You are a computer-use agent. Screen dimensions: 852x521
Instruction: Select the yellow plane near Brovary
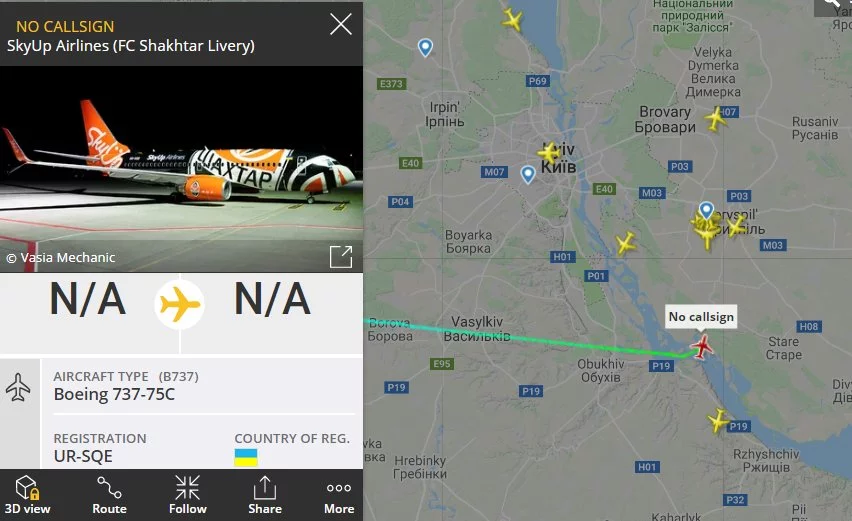pyautogui.click(x=716, y=118)
